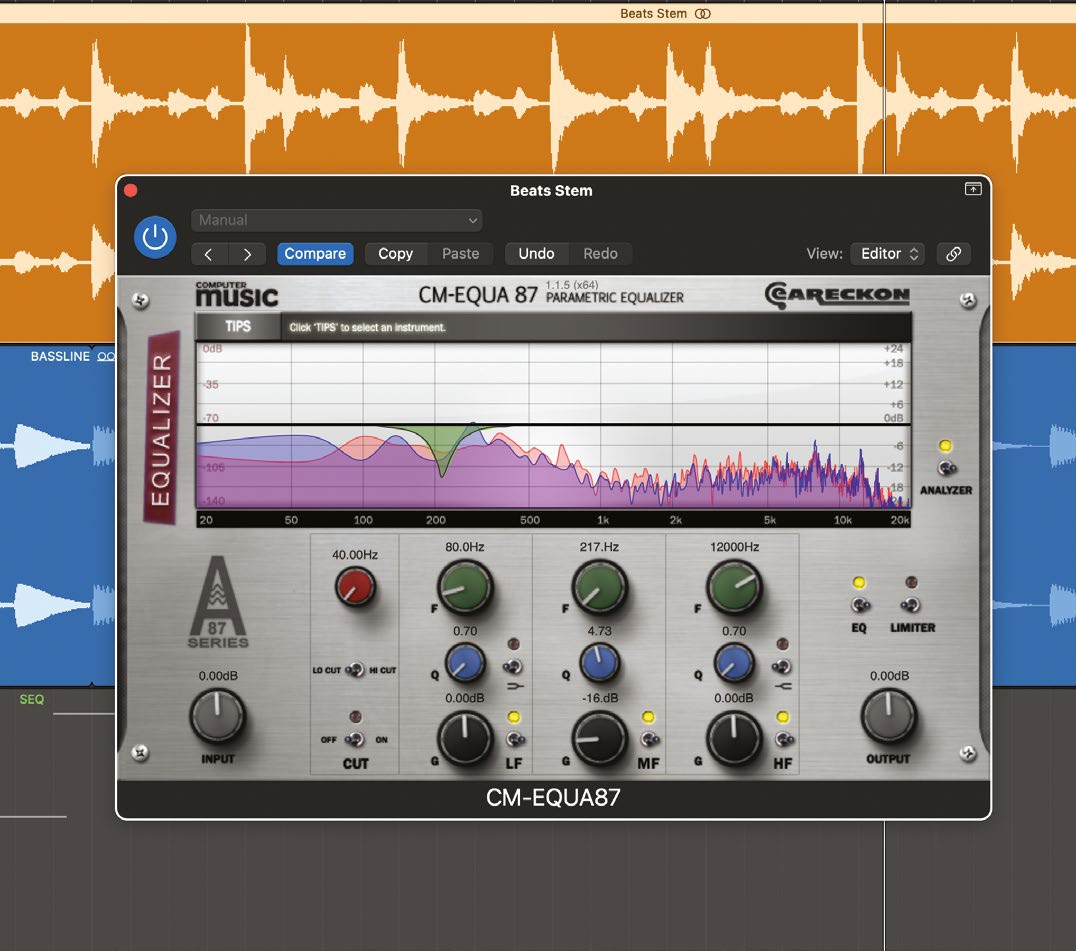Toggle the LIMITER switch
The width and height of the screenshot is (1076, 951).
[x=911, y=605]
